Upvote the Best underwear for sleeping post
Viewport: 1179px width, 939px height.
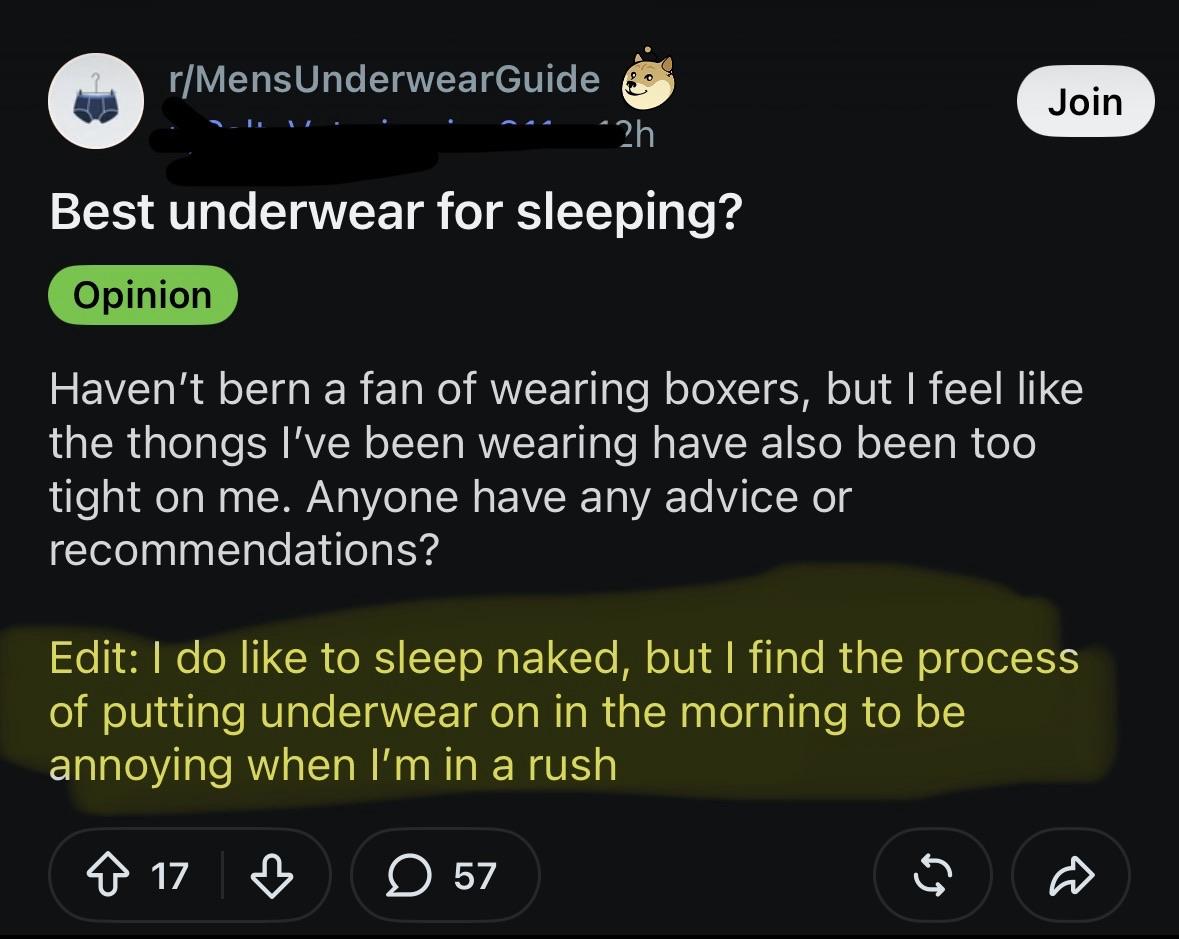[108, 875]
